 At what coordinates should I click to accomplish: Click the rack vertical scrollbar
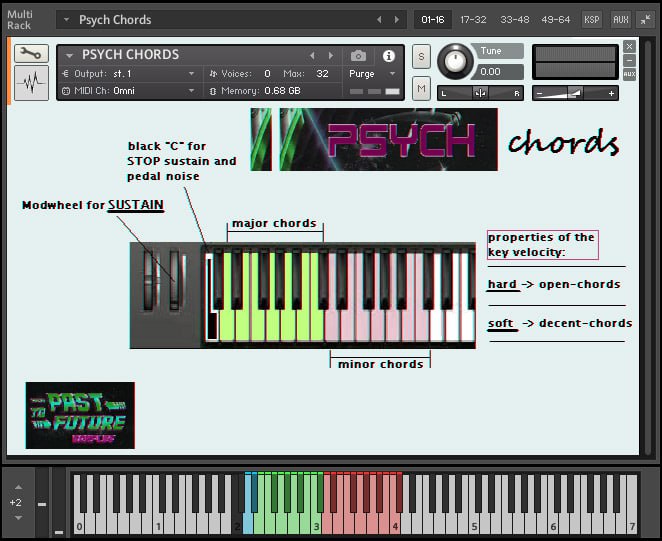pyautogui.click(x=648, y=247)
